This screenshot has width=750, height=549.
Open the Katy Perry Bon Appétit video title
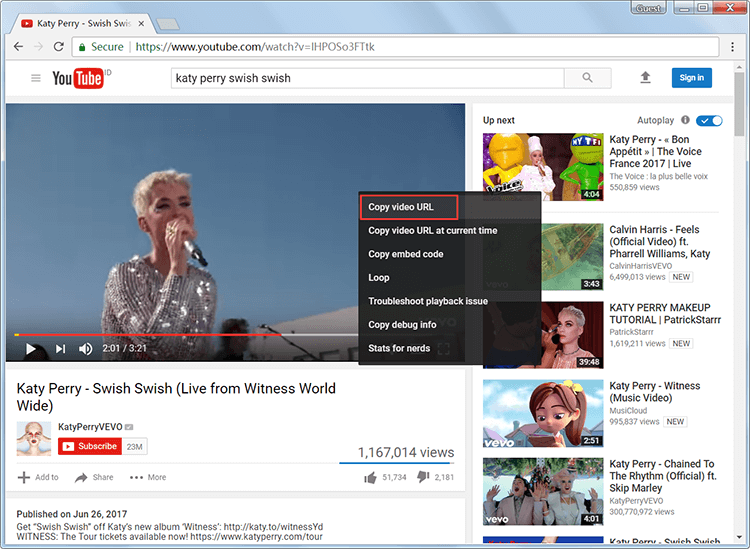point(655,151)
